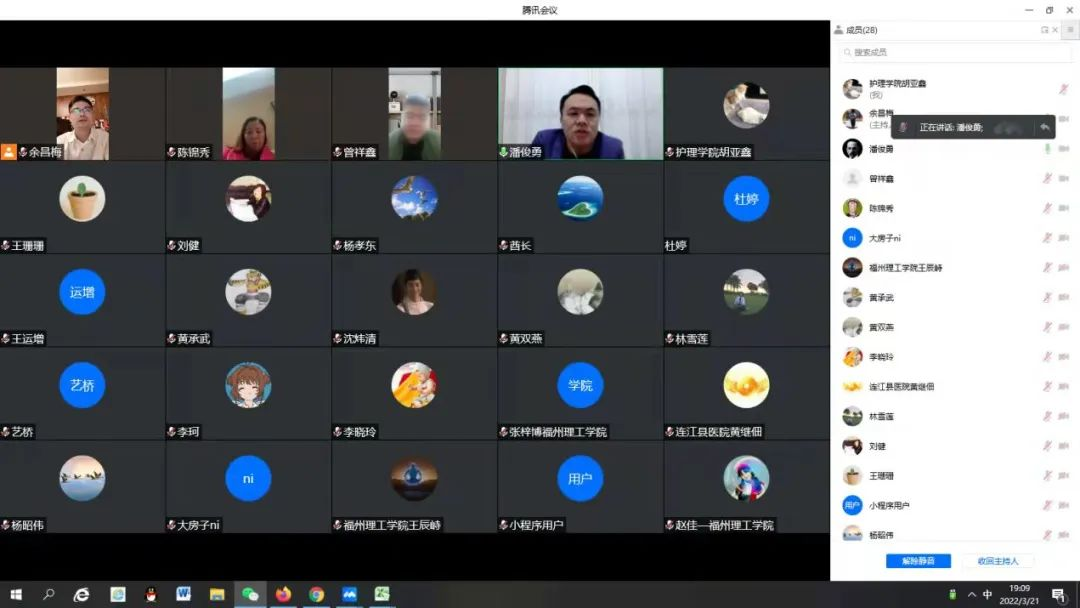This screenshot has height=608, width=1080.
Task: Close the members panel
Action: [1055, 30]
